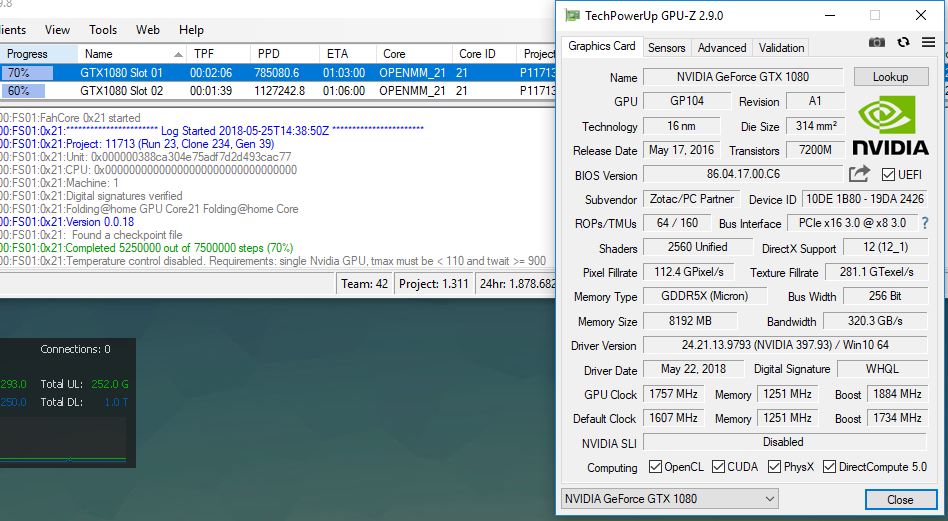Click the ETA column header

click(348, 54)
